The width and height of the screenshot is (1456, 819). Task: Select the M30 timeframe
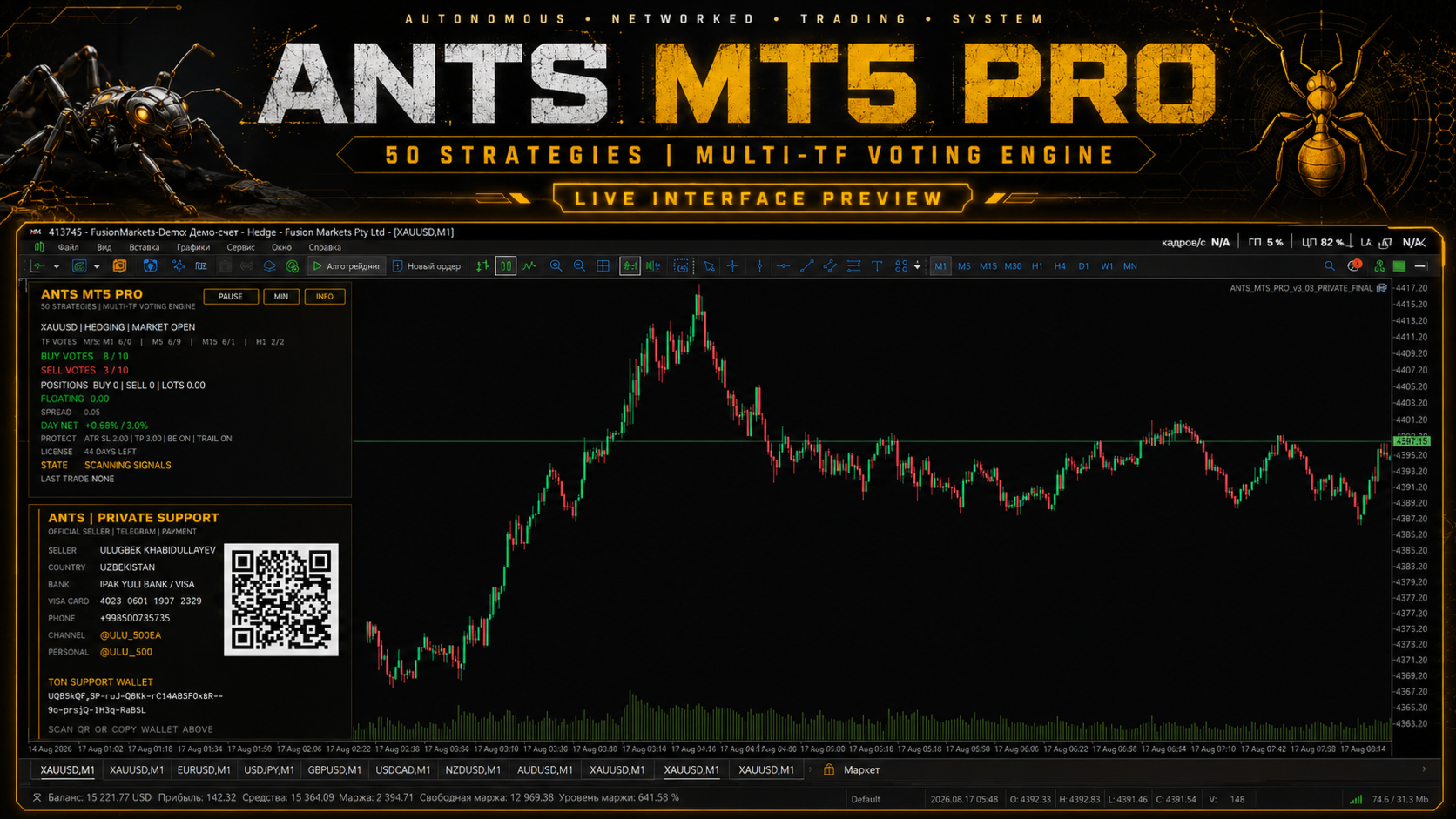(1013, 266)
